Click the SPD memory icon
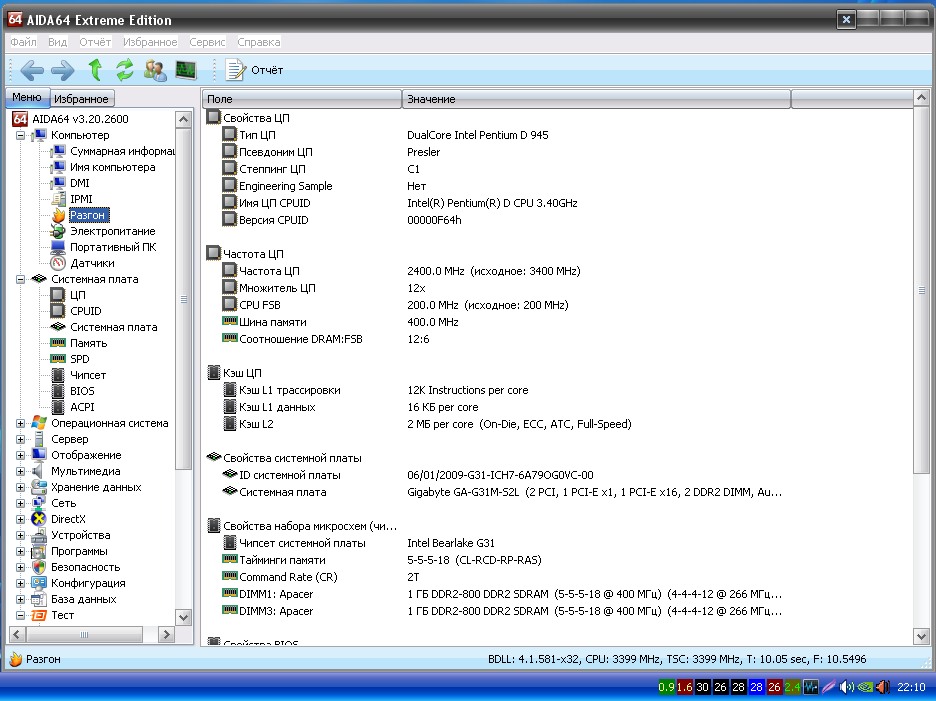 [58, 359]
